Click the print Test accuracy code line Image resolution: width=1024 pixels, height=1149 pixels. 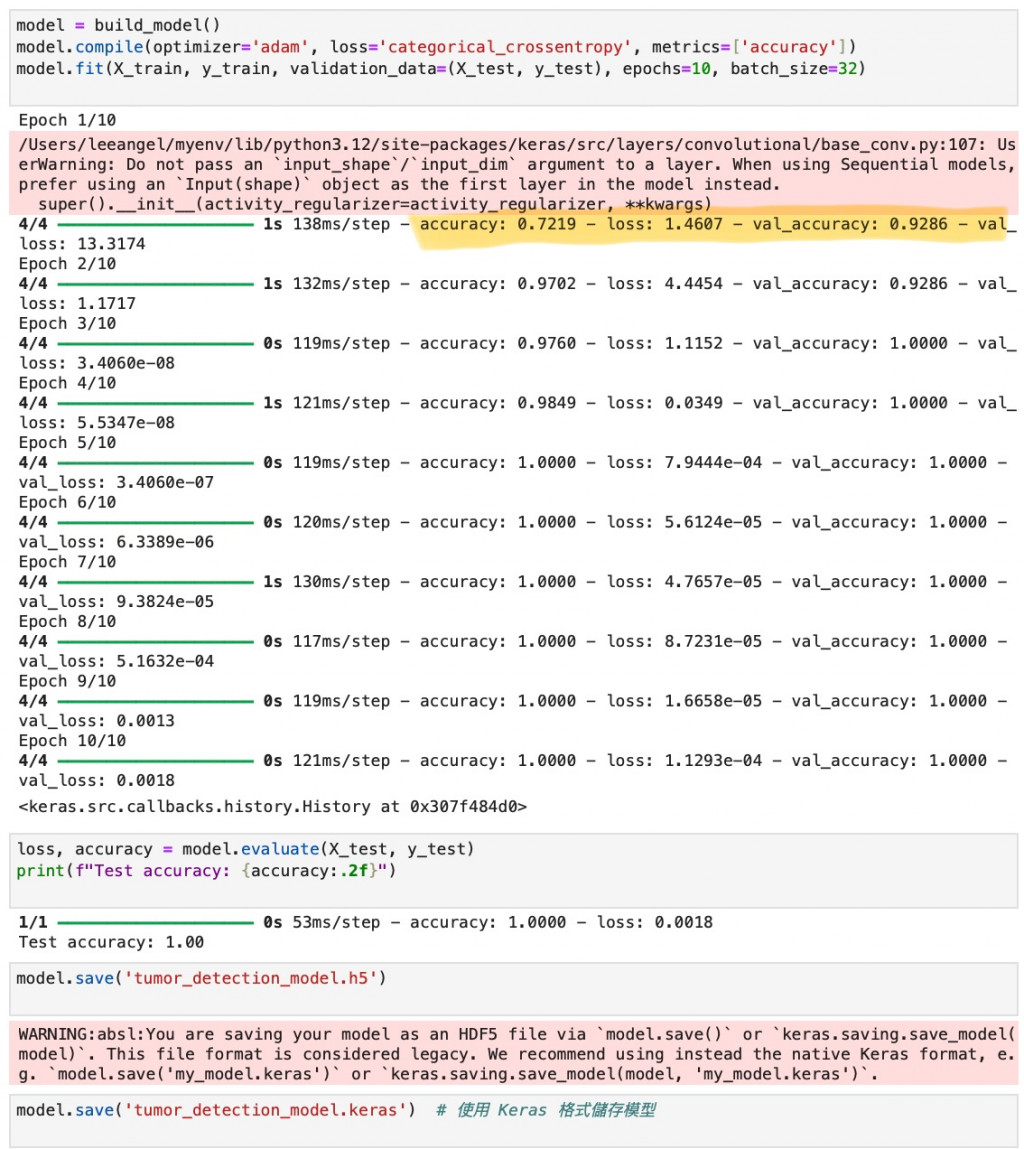point(206,871)
